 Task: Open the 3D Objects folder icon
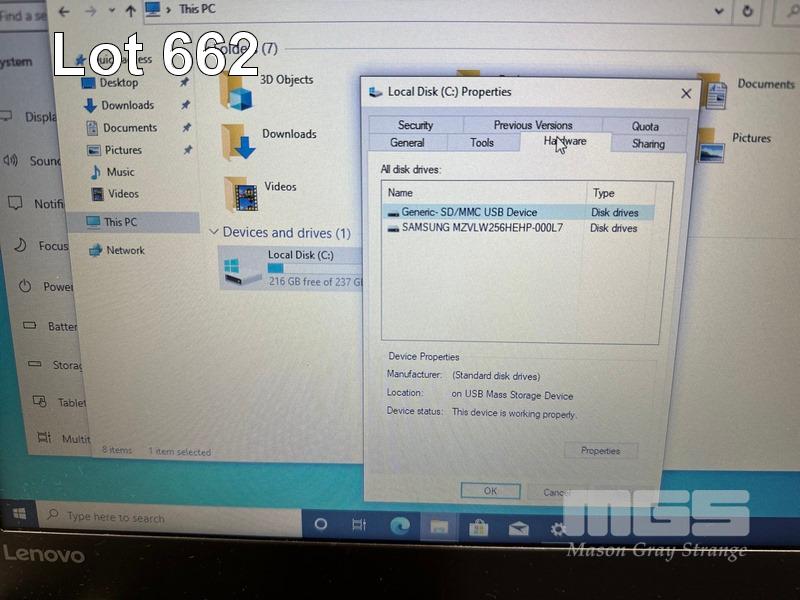click(238, 91)
